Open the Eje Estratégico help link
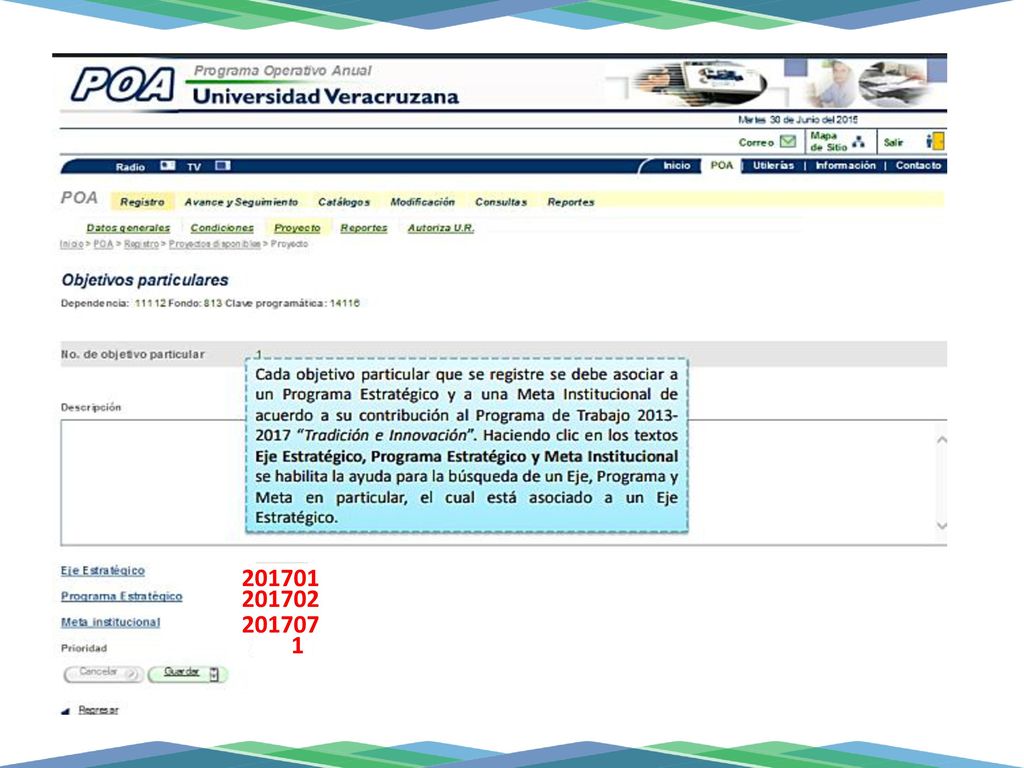 103,571
